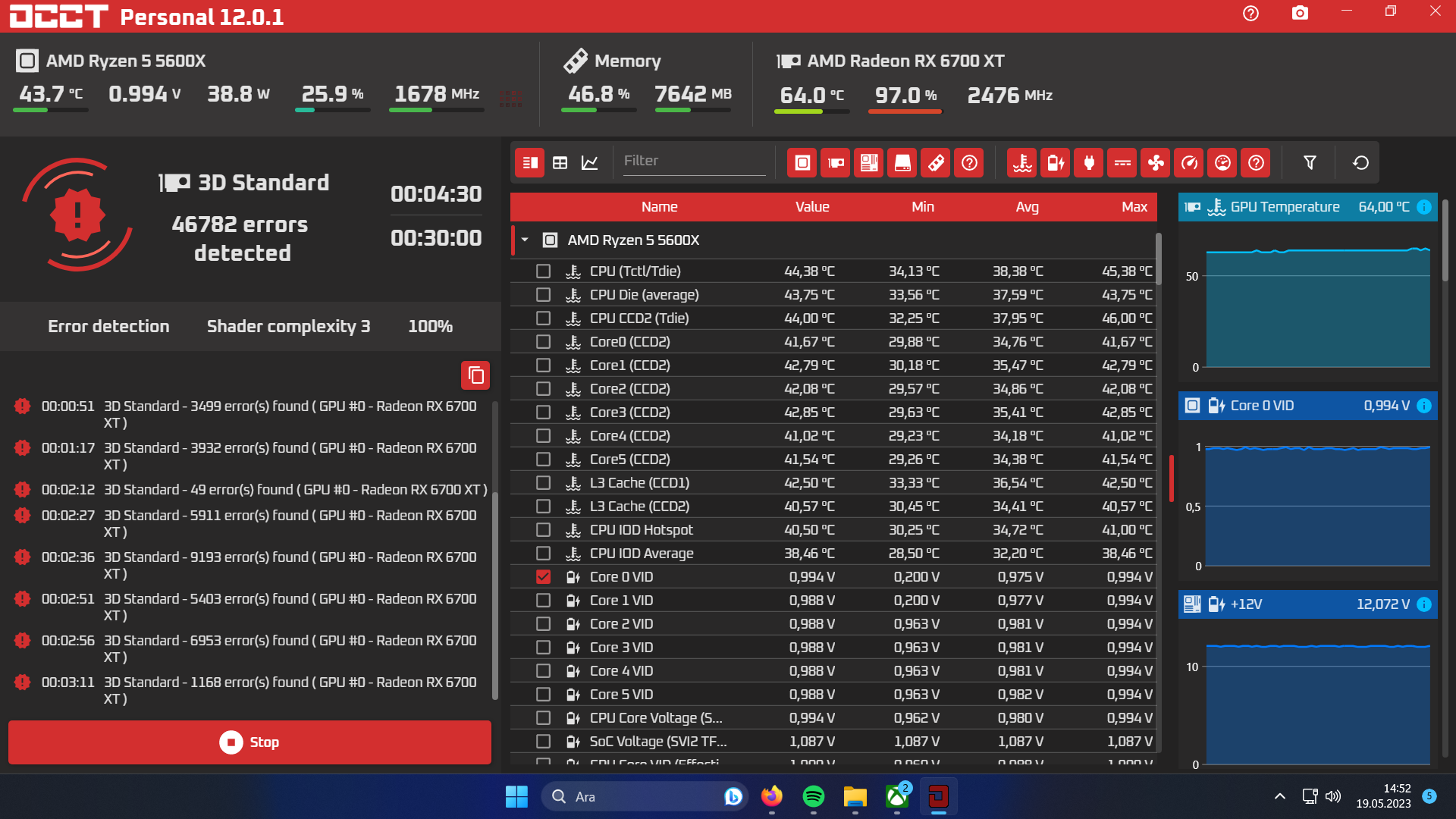The width and height of the screenshot is (1456, 819).
Task: Open the funnel filter options
Action: (1310, 163)
